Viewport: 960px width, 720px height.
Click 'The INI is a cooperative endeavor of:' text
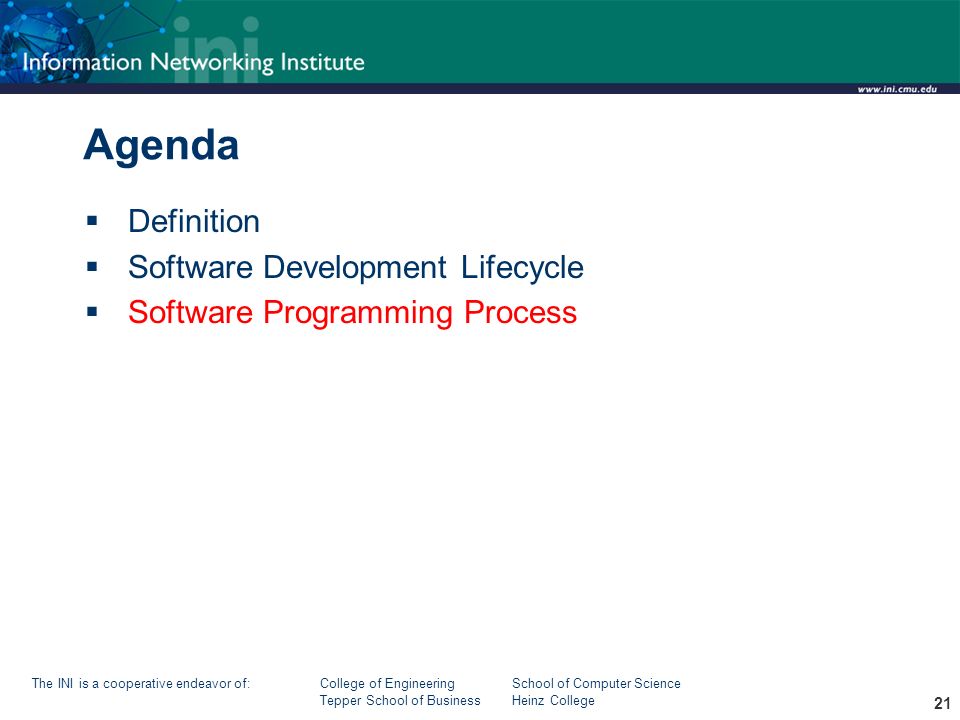click(141, 683)
